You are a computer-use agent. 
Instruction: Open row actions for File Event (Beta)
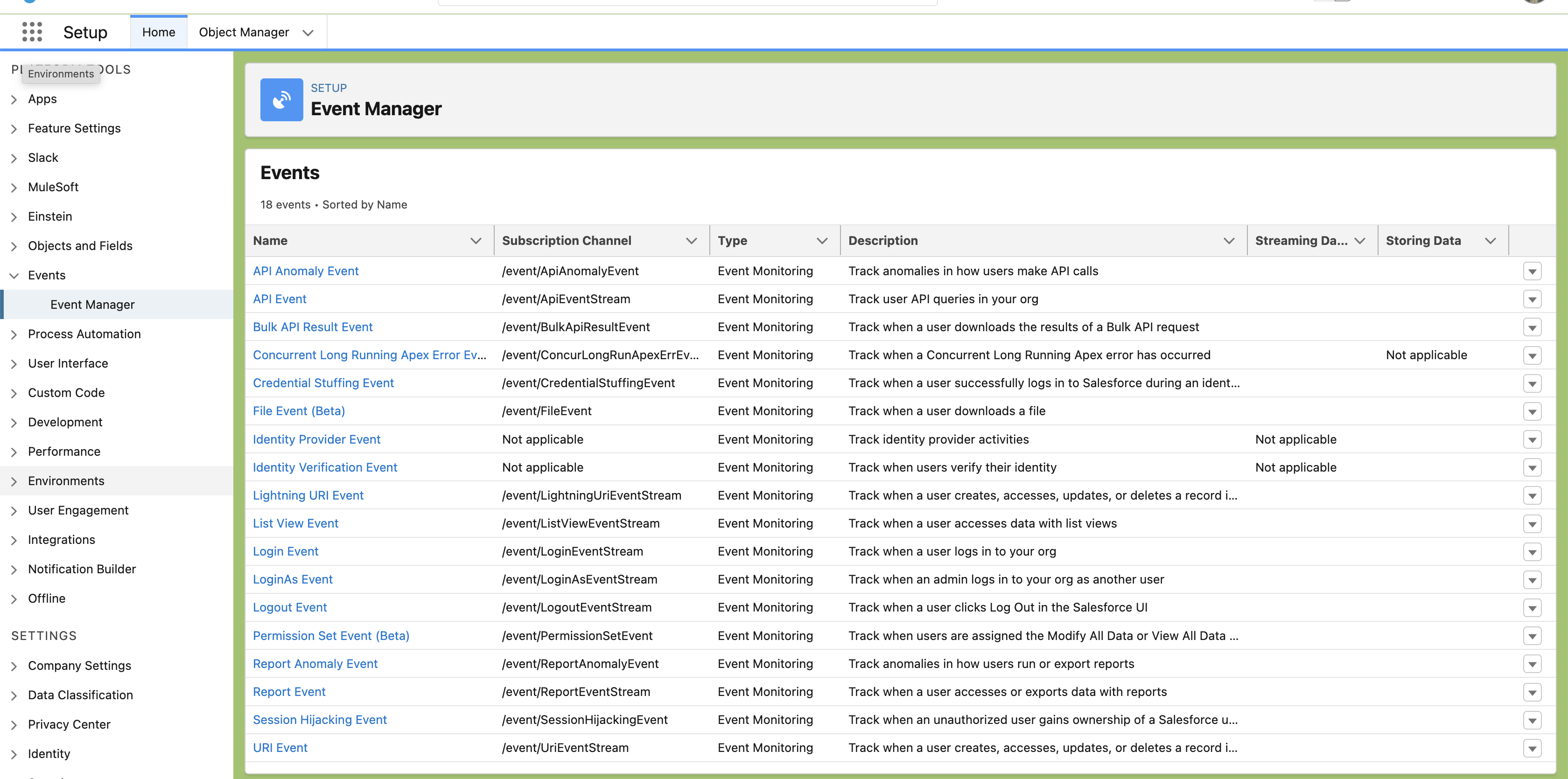pyautogui.click(x=1532, y=411)
